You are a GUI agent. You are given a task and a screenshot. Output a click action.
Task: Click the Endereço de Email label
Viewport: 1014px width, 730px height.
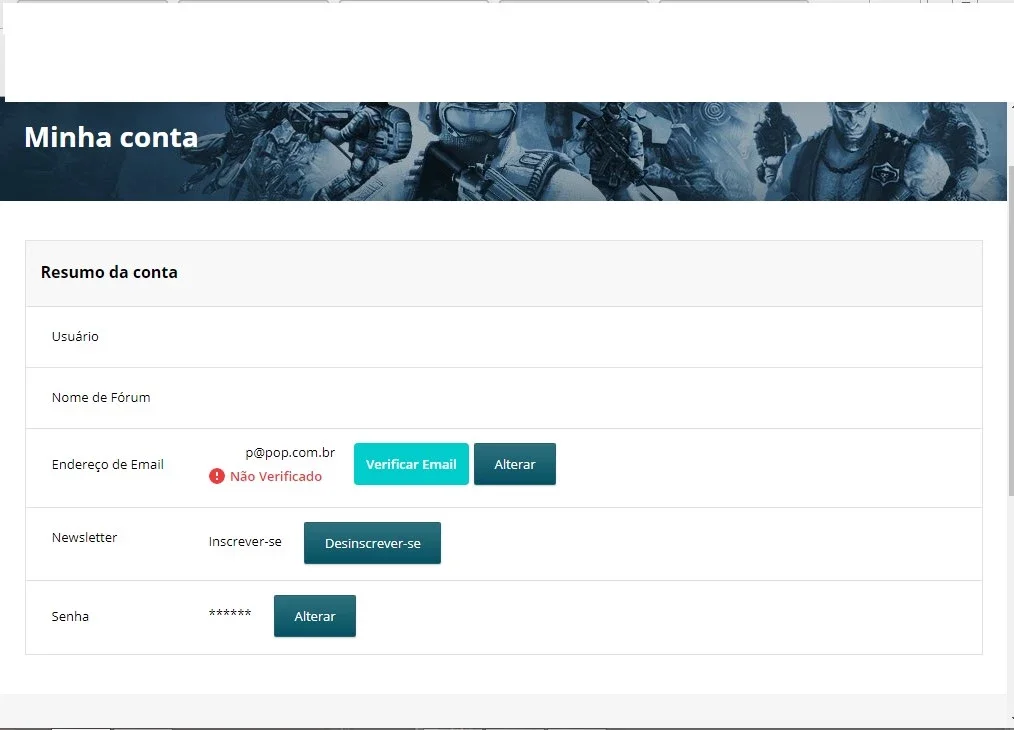[108, 464]
